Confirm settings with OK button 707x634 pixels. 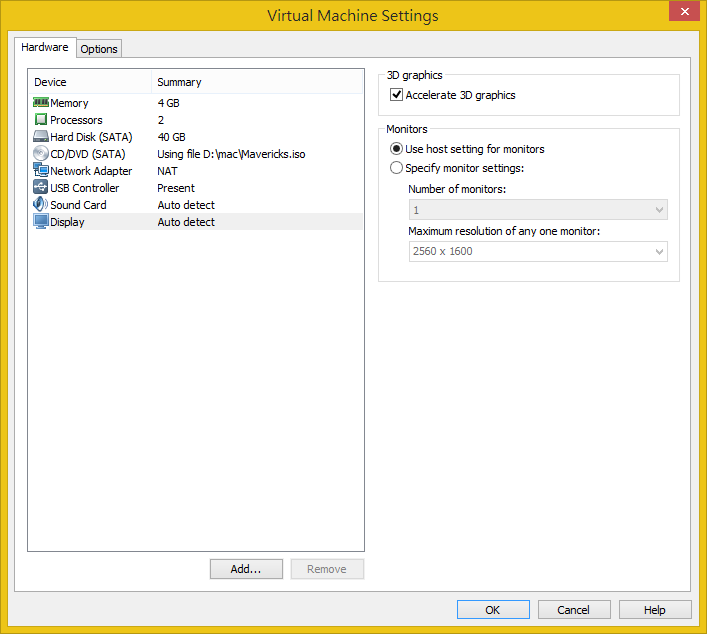point(493,610)
